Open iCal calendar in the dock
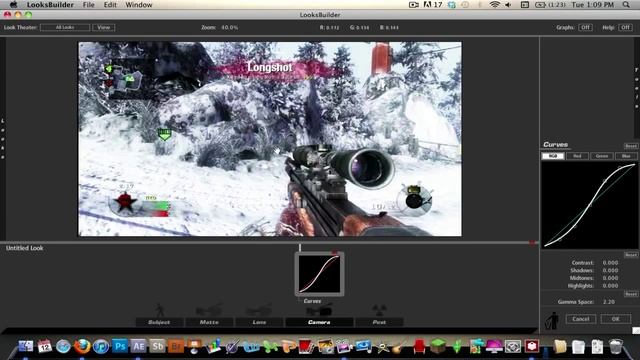Screen dimensions: 640x360 (44, 347)
